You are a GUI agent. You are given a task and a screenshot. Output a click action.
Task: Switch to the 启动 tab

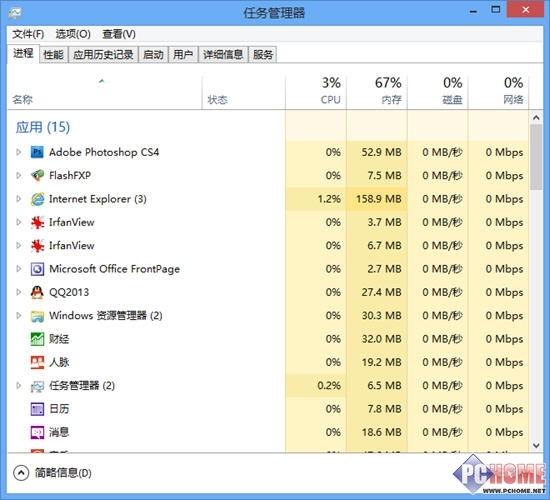tap(153, 55)
